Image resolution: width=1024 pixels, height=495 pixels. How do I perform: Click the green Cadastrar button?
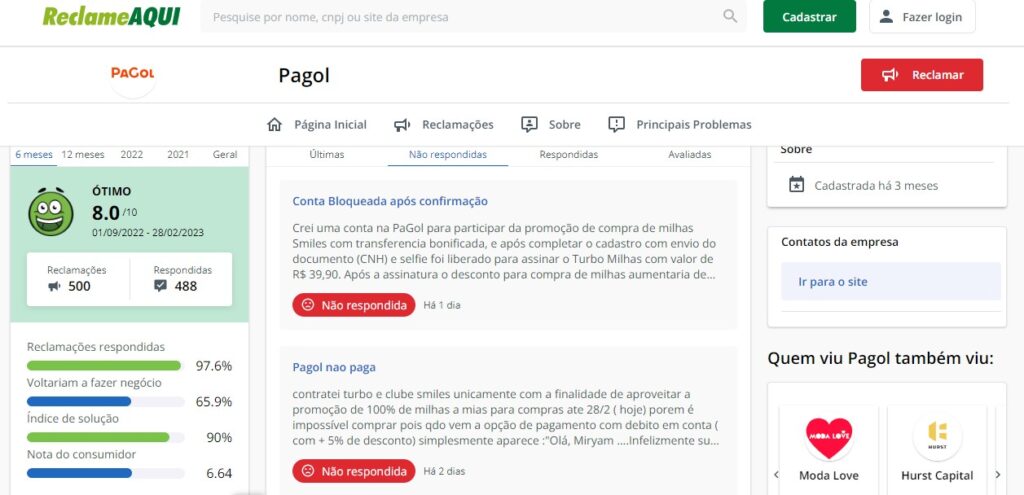(809, 16)
